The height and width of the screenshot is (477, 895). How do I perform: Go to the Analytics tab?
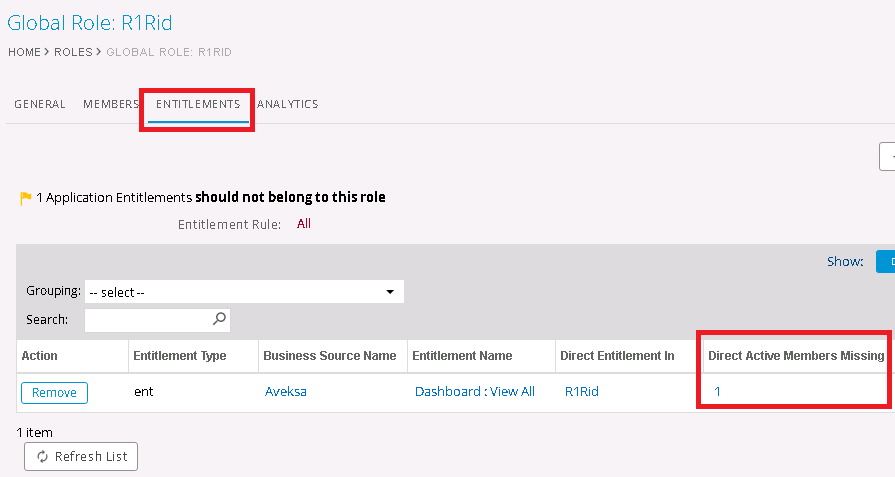pos(288,104)
